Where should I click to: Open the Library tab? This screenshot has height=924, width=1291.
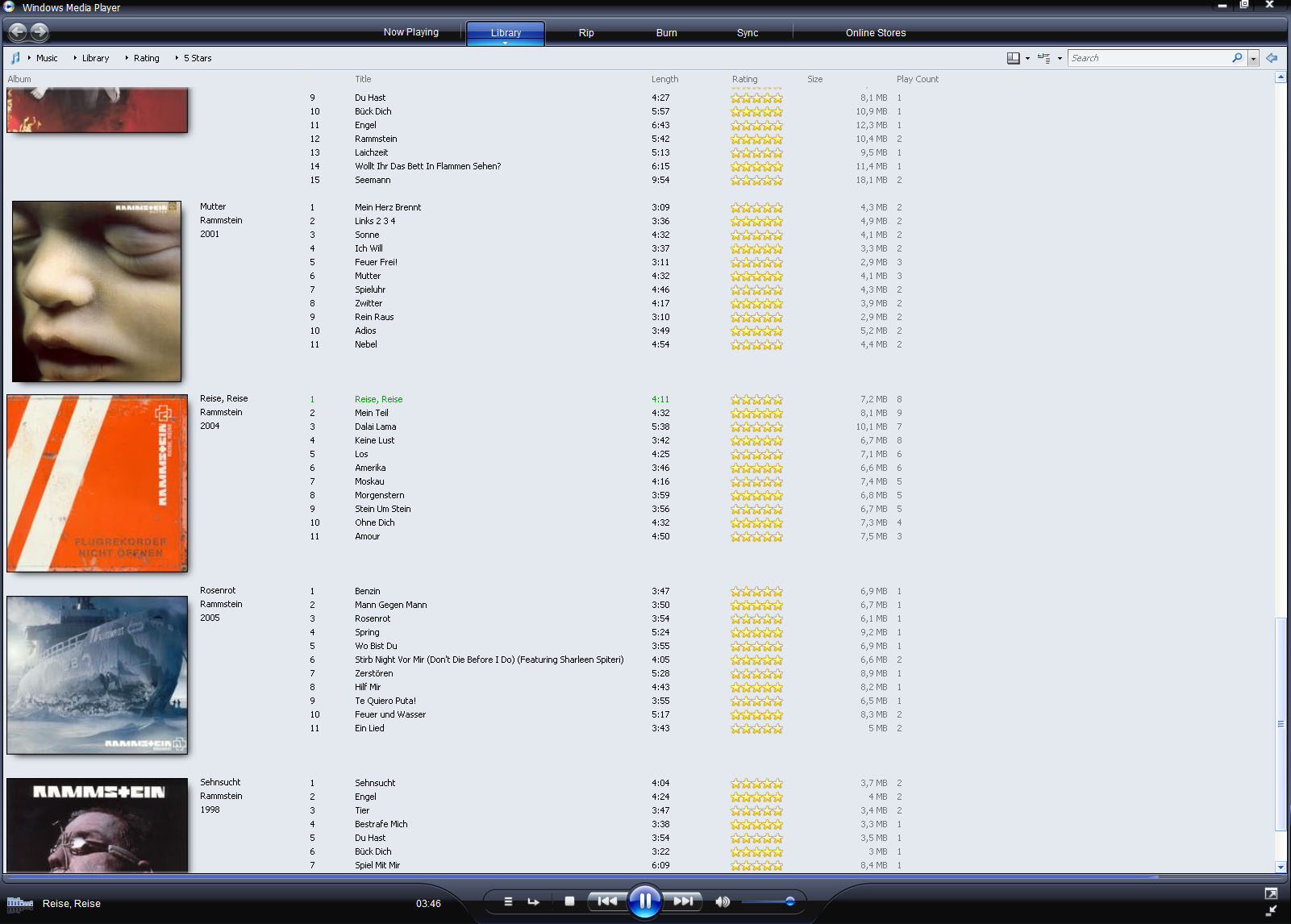coord(506,33)
